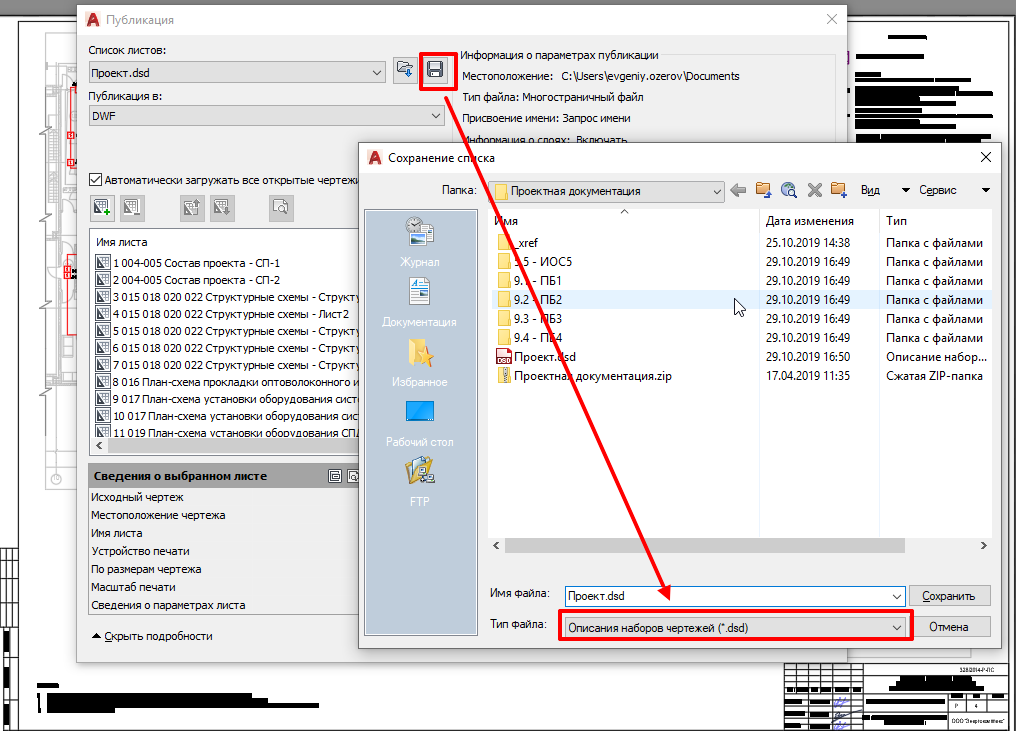Open the Вид menu
Screen dimensions: 1016x731
click(870, 191)
